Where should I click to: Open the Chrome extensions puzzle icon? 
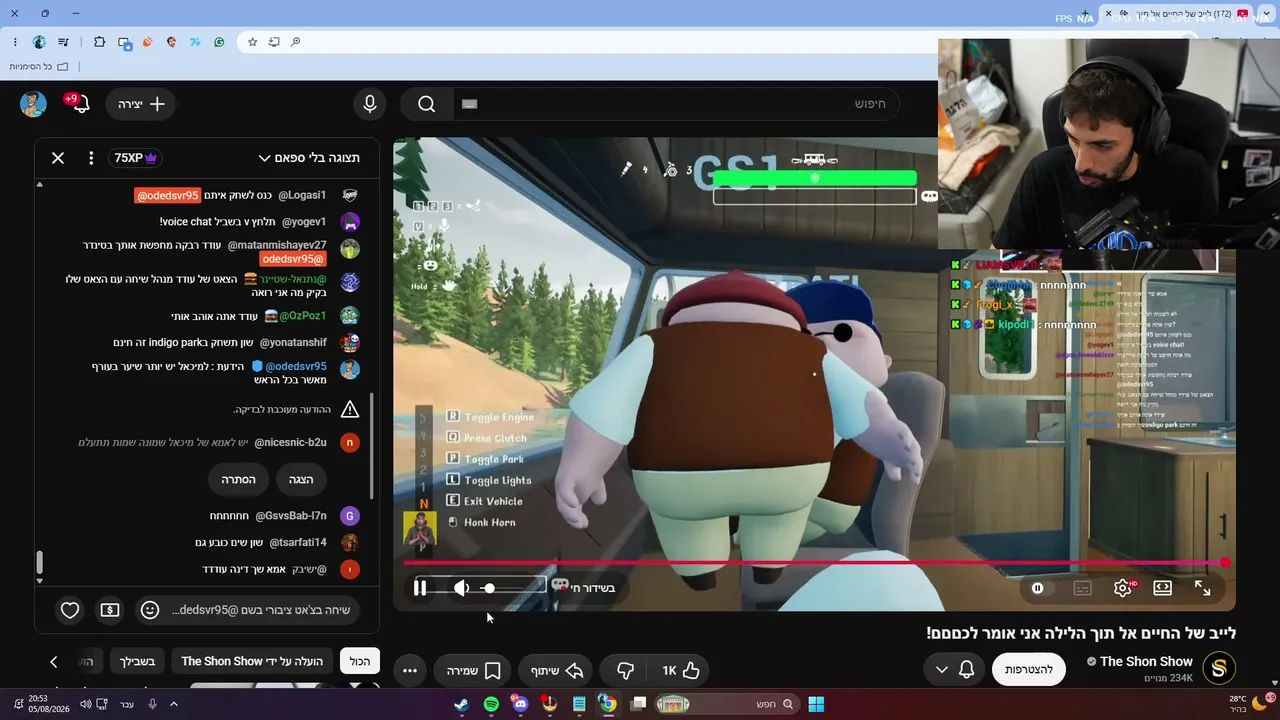[x=99, y=42]
